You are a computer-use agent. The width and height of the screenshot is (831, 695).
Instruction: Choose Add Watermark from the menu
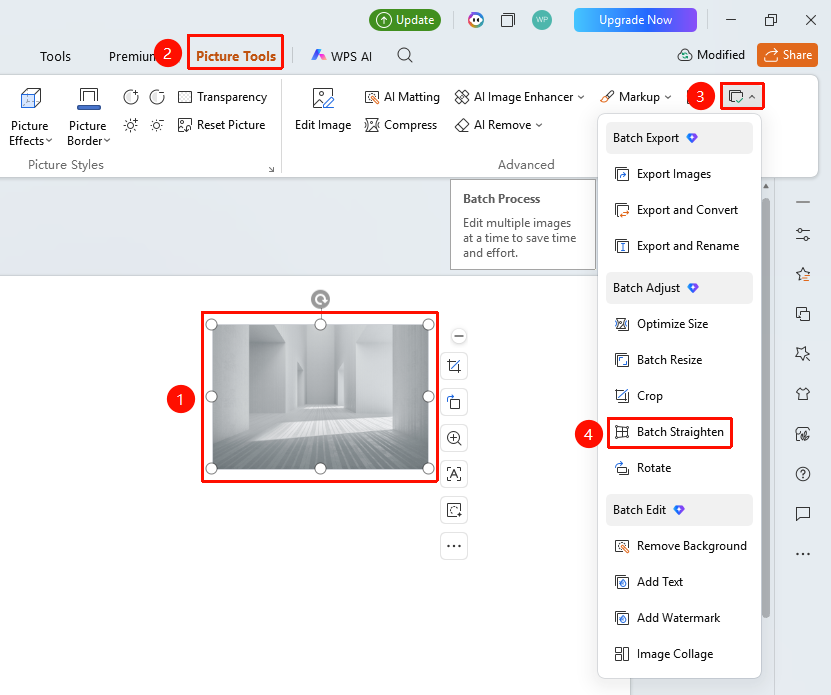point(679,618)
